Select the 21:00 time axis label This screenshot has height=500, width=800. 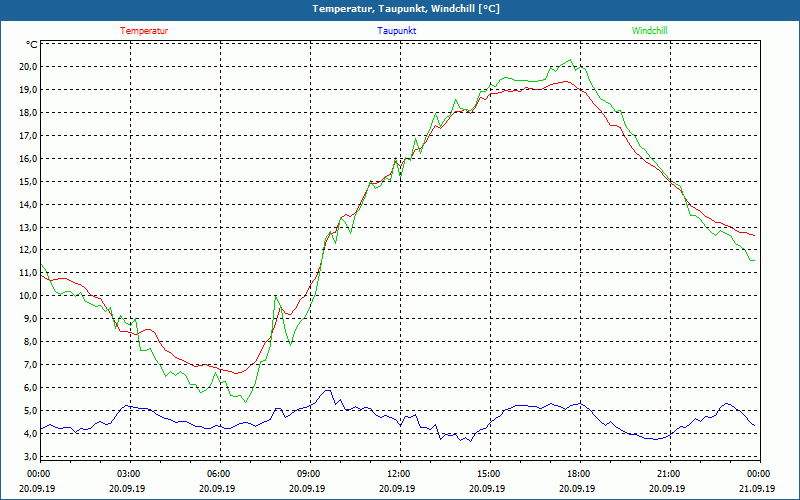[x=668, y=474]
